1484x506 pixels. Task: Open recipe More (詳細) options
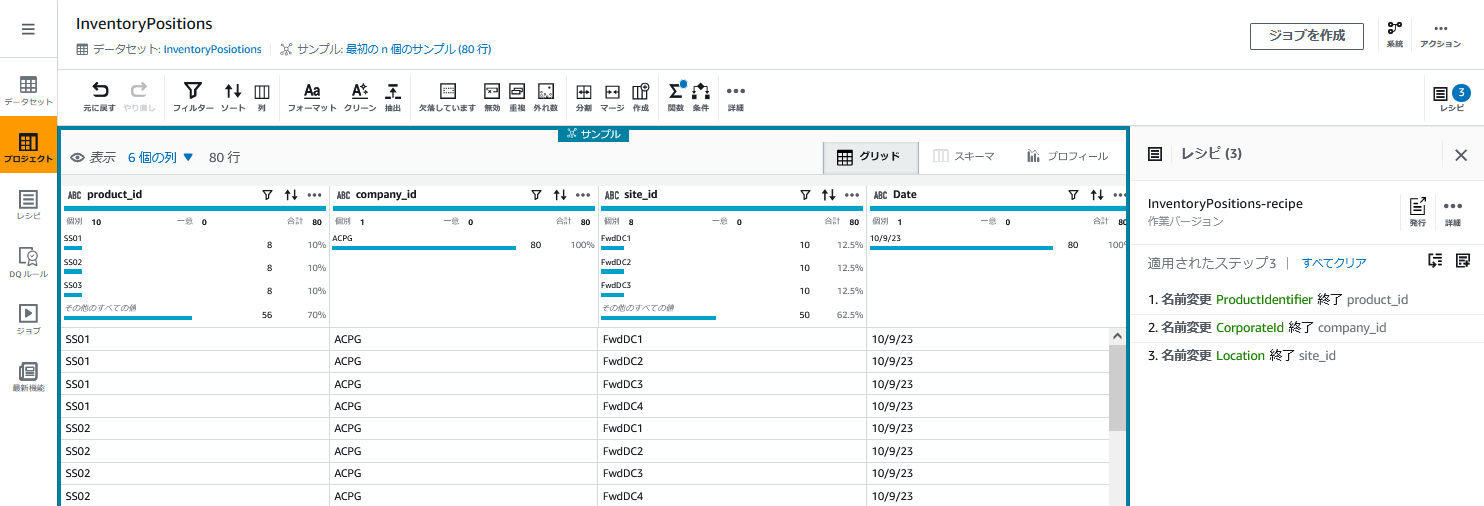(1452, 212)
